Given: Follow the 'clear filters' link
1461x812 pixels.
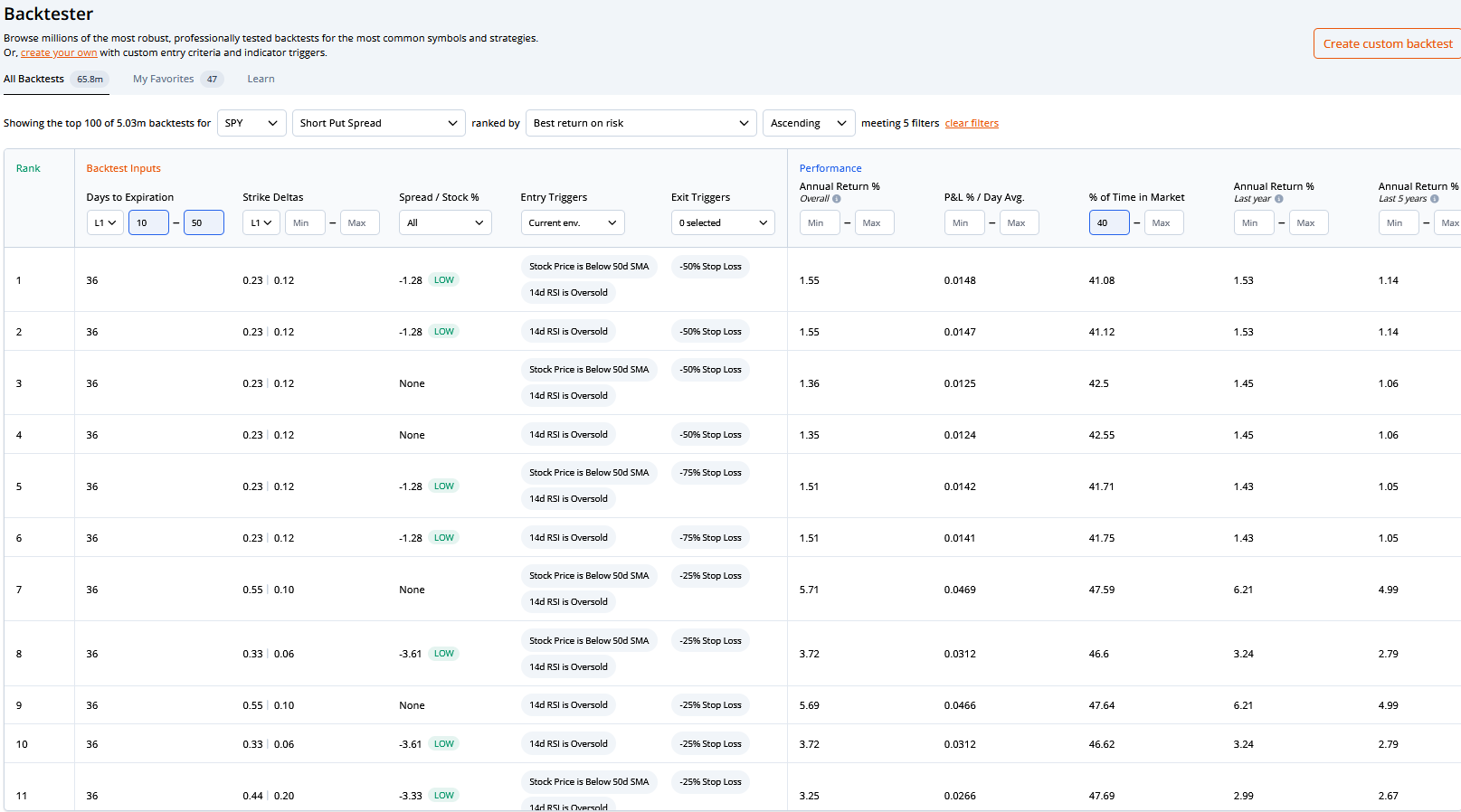Looking at the screenshot, I should pyautogui.click(x=972, y=124).
